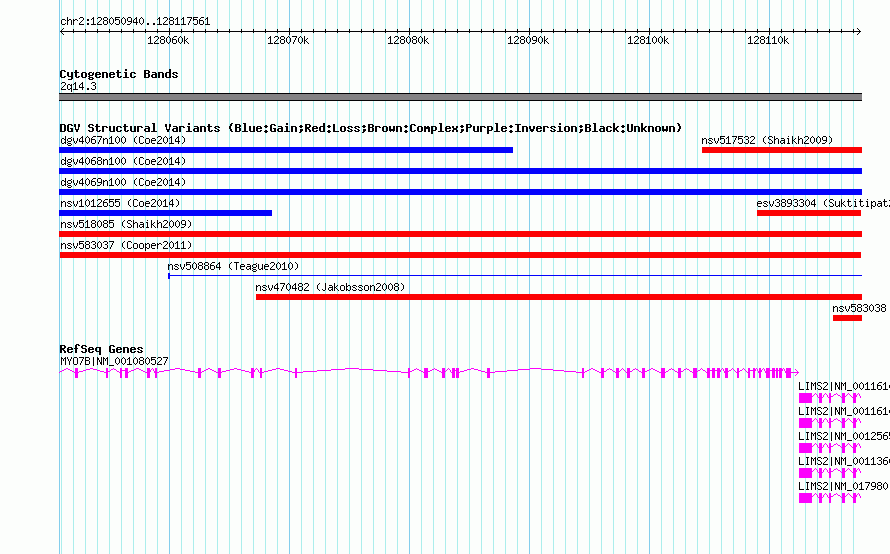Click the LIMS2|NM_017980 transcript label
This screenshot has height=554, width=890.
pyautogui.click(x=843, y=486)
